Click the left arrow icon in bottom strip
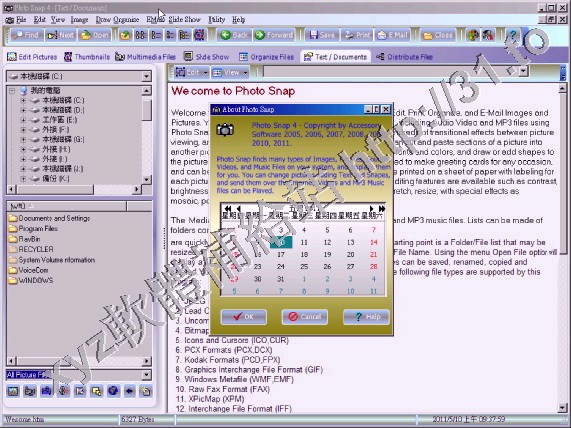 [130, 391]
